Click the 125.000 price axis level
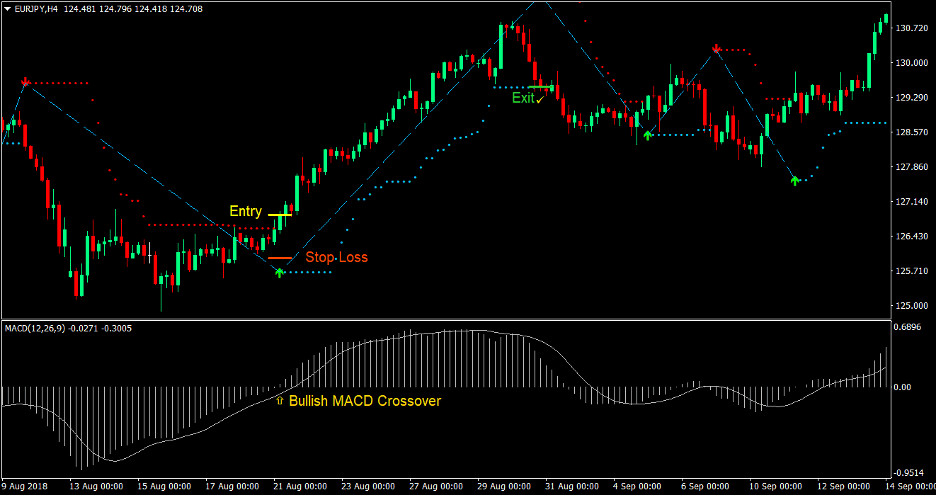 pyautogui.click(x=912, y=306)
